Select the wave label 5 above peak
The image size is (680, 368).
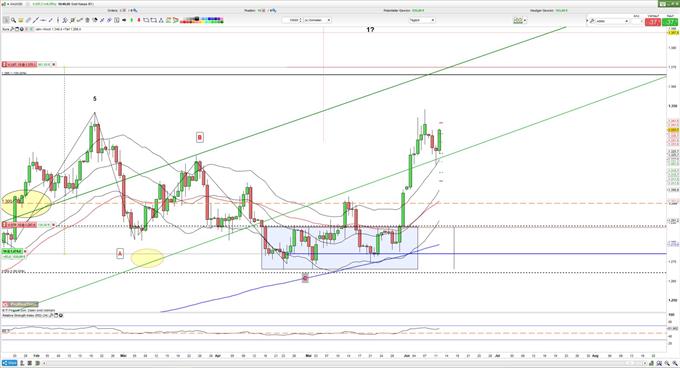[x=95, y=99]
